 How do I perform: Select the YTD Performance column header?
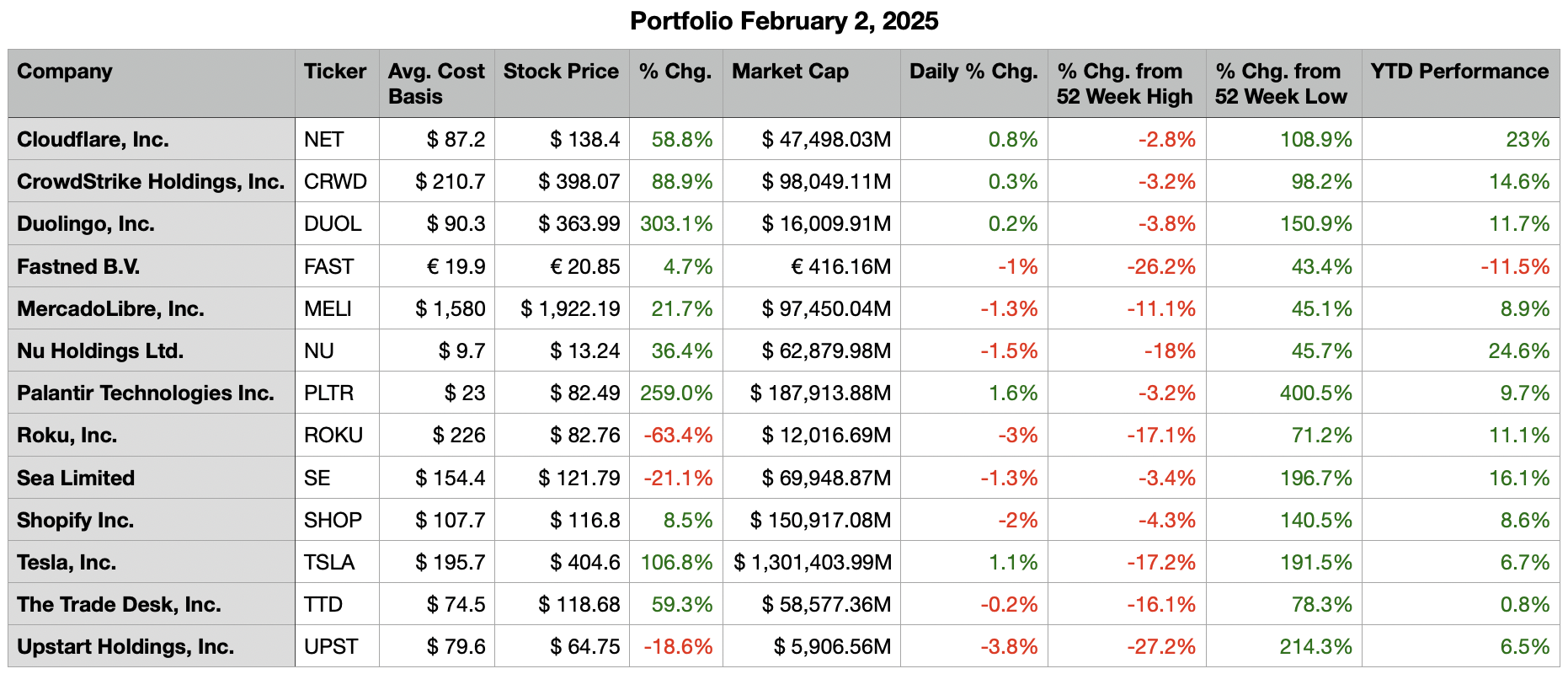pyautogui.click(x=1459, y=72)
